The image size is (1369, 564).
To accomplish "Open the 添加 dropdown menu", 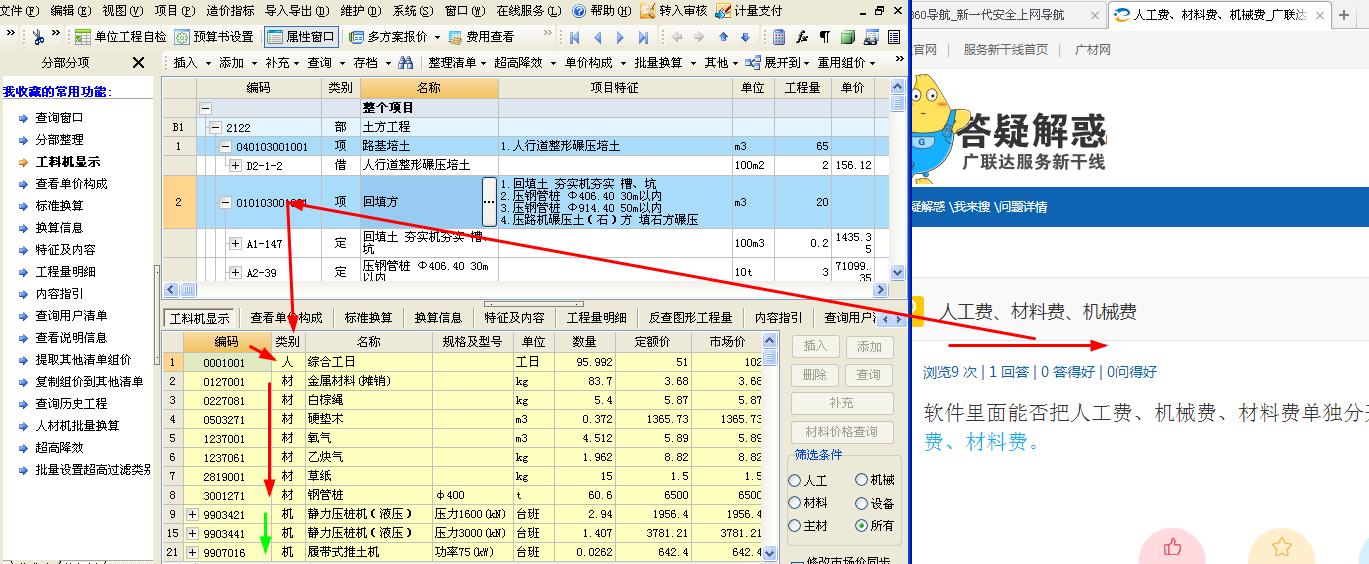I will [x=237, y=62].
